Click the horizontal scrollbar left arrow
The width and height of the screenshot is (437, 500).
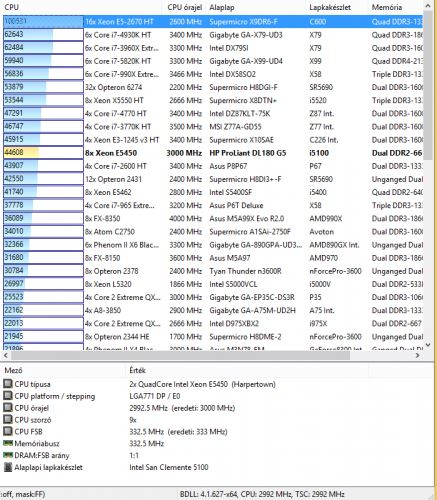pos(6,355)
